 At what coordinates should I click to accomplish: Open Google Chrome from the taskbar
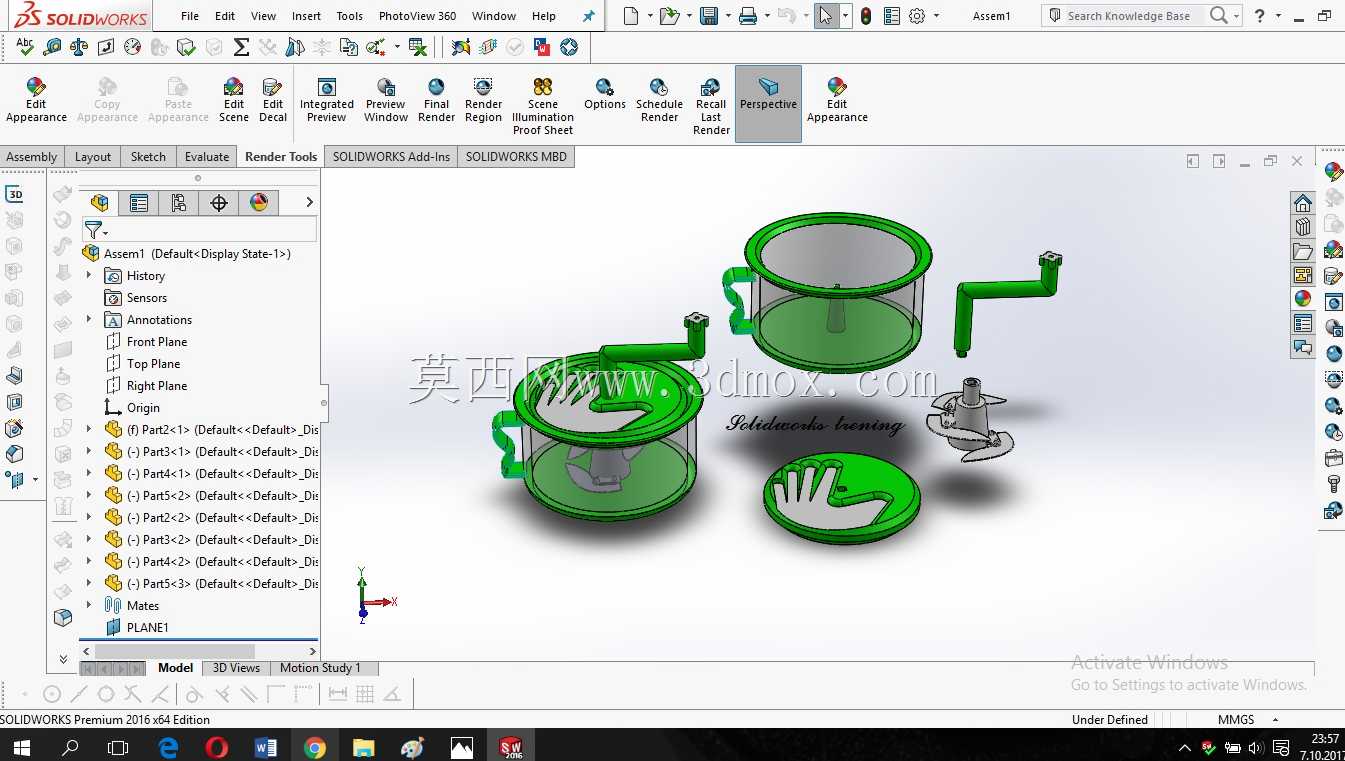(315, 746)
